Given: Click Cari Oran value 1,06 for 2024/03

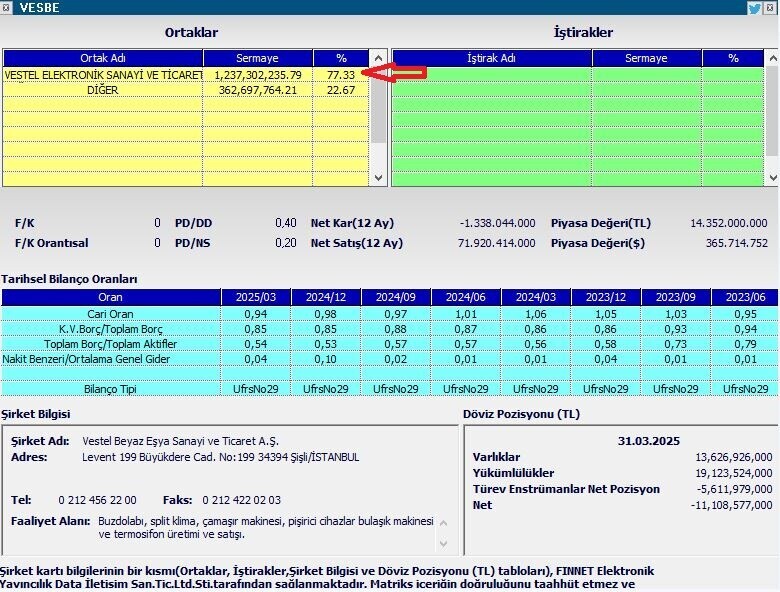Looking at the screenshot, I should coord(536,314).
